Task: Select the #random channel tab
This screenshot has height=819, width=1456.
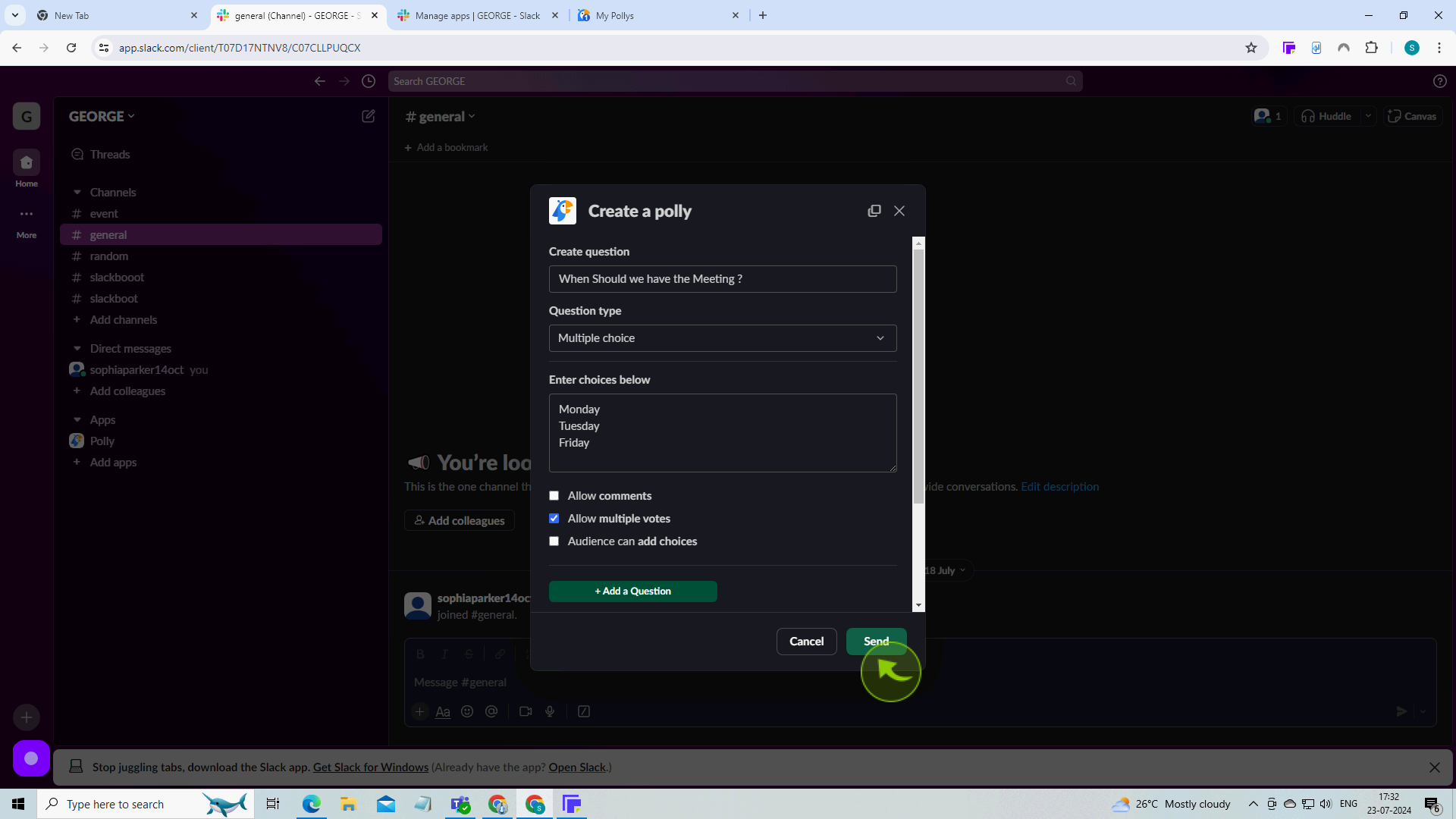Action: click(108, 255)
